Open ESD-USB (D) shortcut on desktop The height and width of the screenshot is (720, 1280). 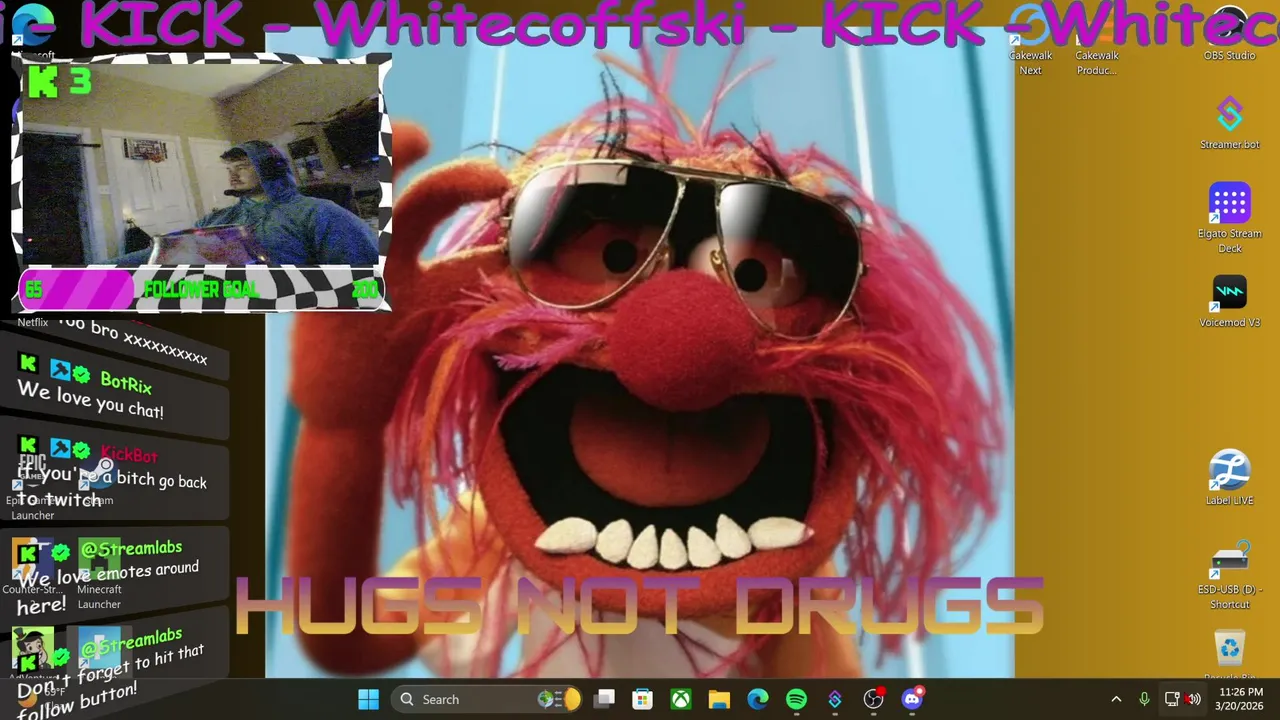tap(1229, 577)
